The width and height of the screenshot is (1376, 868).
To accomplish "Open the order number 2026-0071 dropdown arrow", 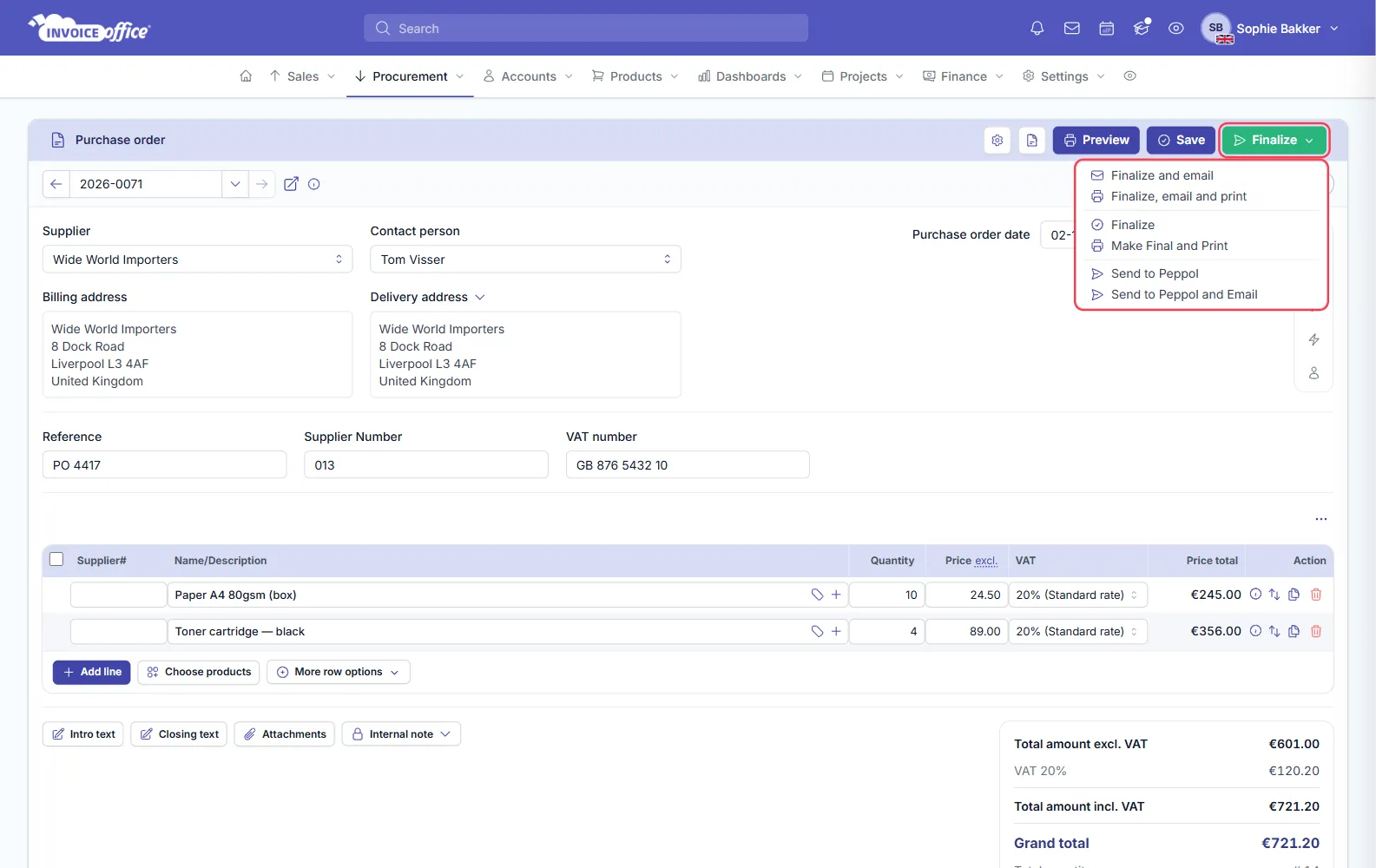I will pos(234,184).
